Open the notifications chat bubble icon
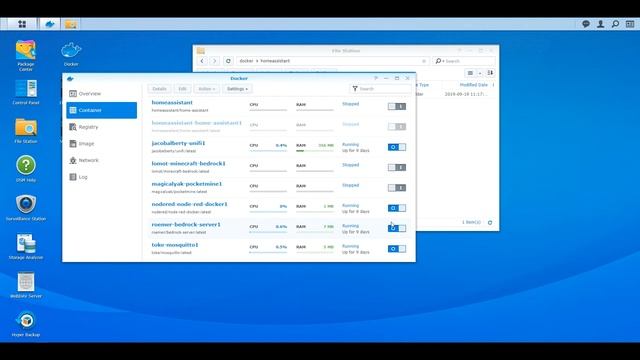The image size is (640, 360). [x=586, y=24]
